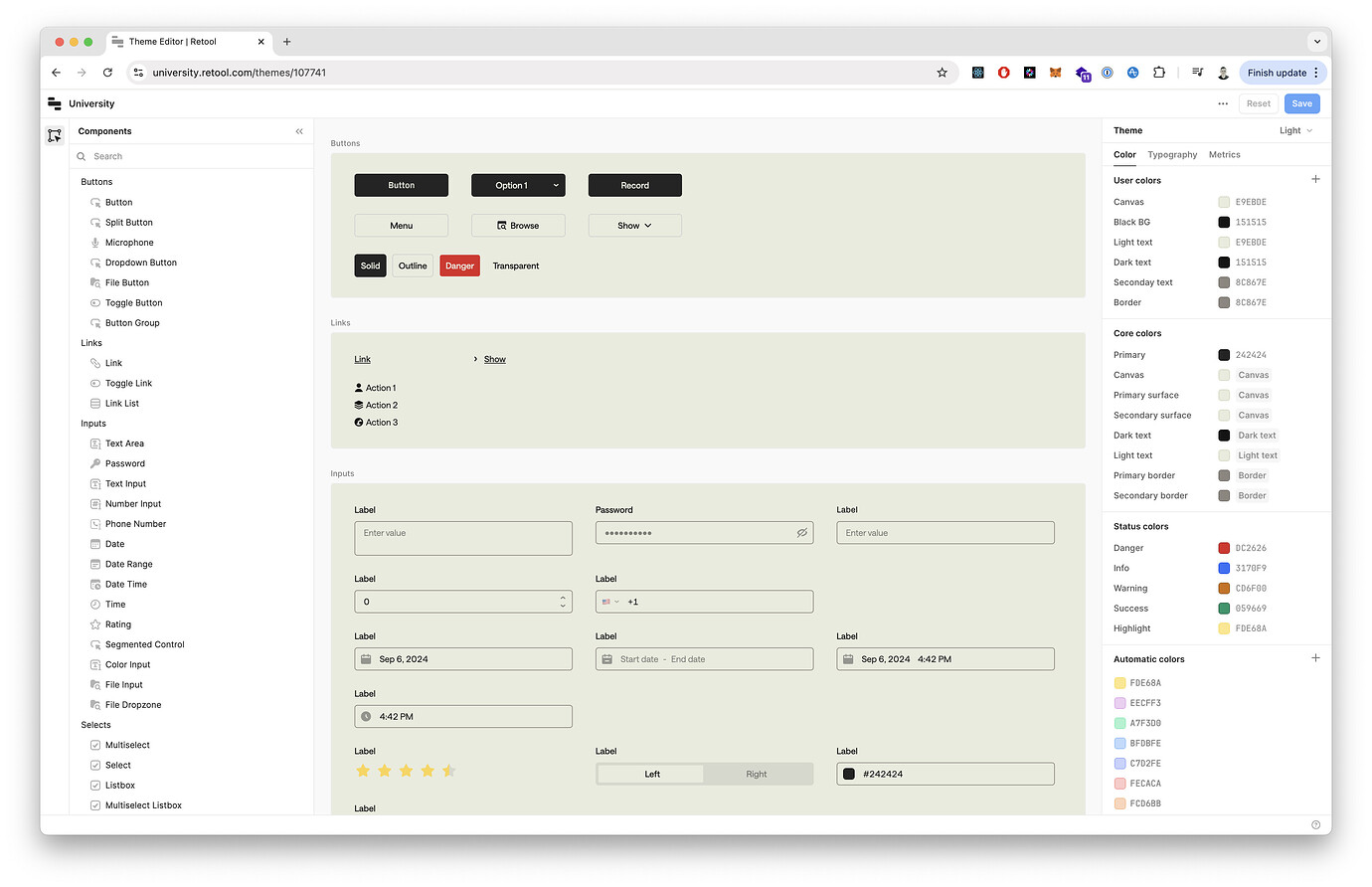
Task: Click the browser address bar URL
Action: 239,73
